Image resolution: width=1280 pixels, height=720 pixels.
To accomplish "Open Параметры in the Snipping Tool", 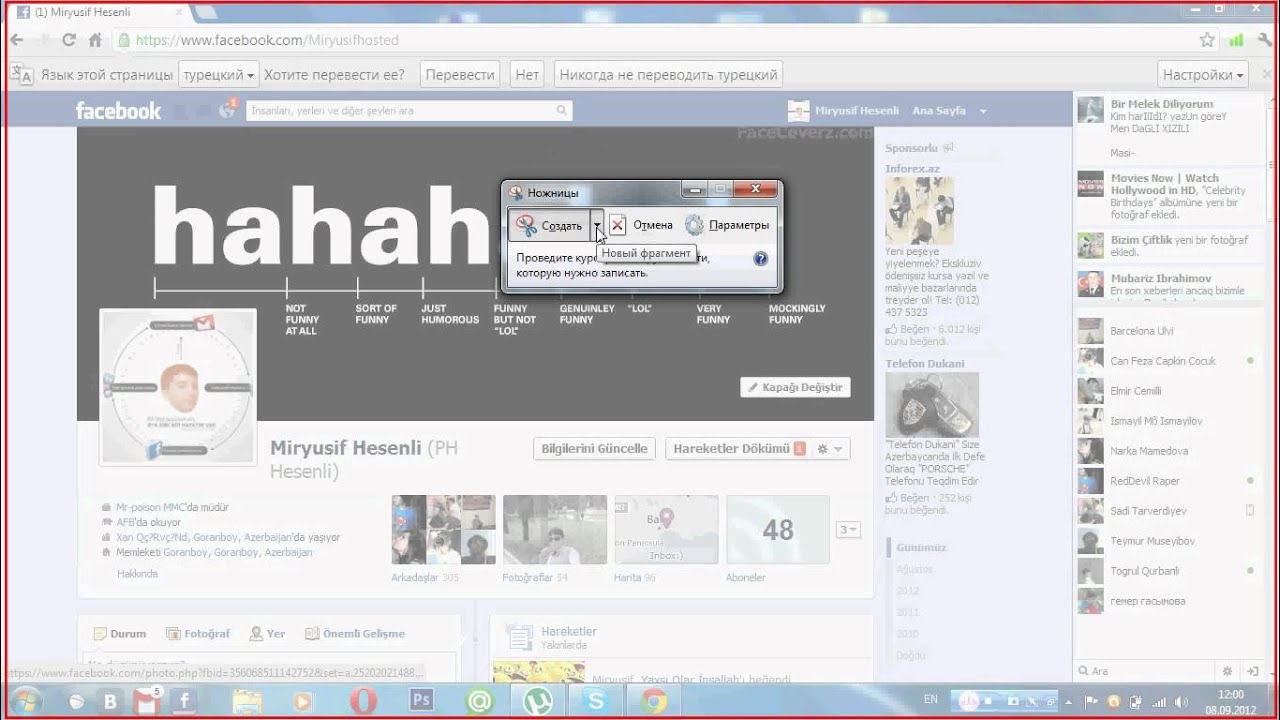I will [x=727, y=225].
